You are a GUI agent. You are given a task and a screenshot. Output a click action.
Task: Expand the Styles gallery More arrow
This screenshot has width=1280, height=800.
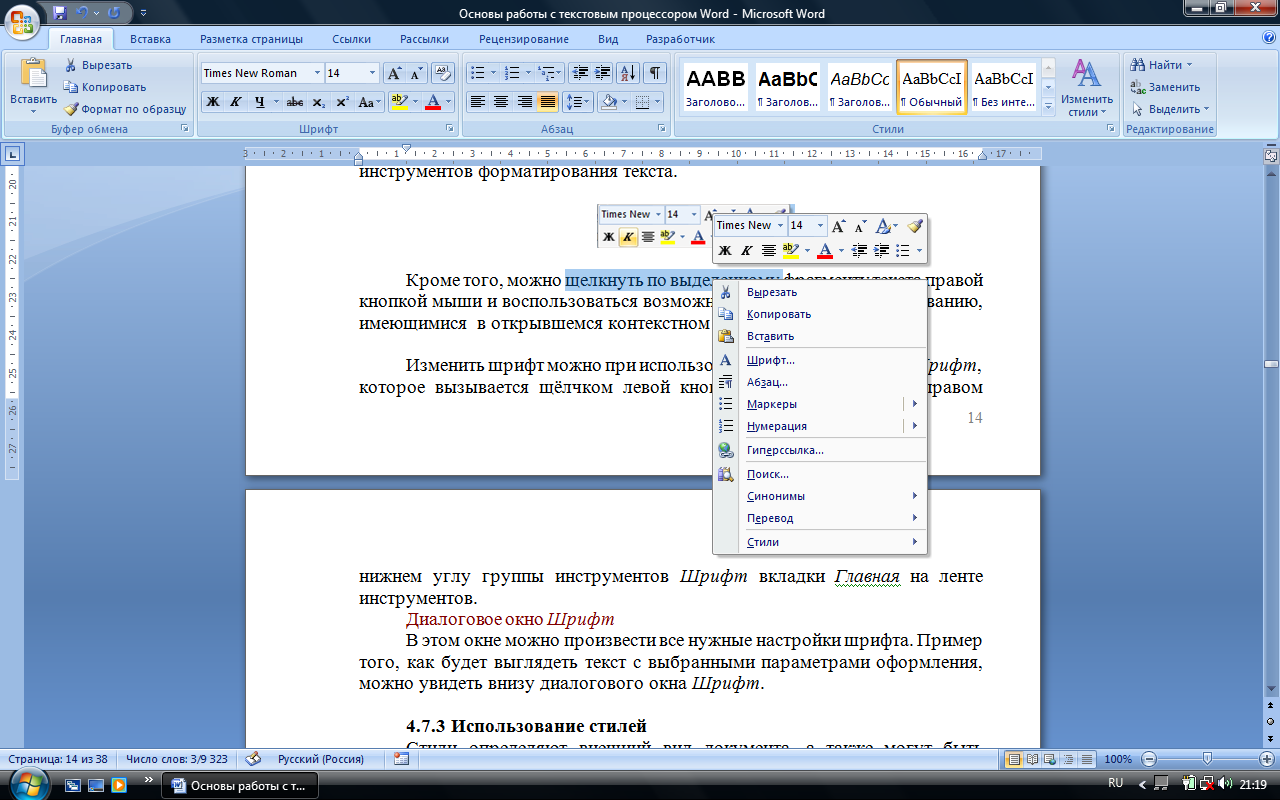point(1048,106)
